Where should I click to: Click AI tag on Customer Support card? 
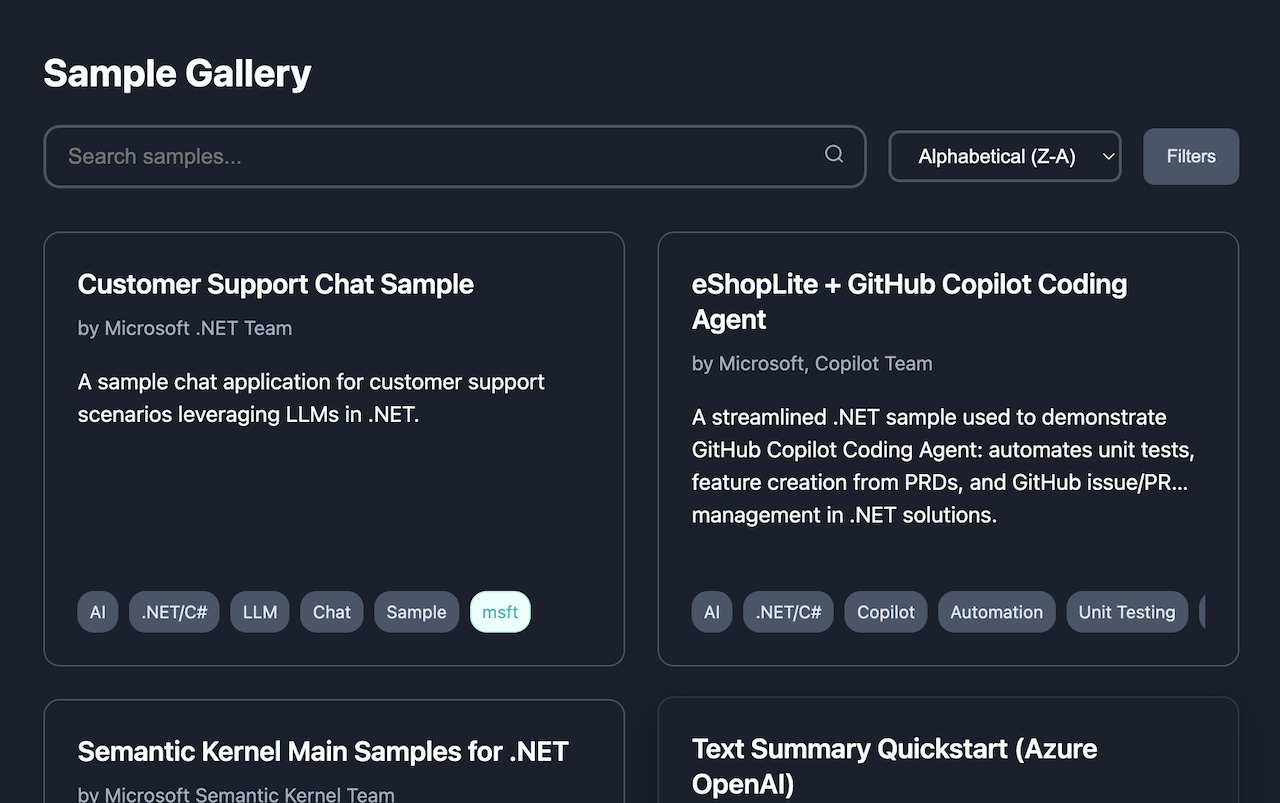tap(98, 613)
